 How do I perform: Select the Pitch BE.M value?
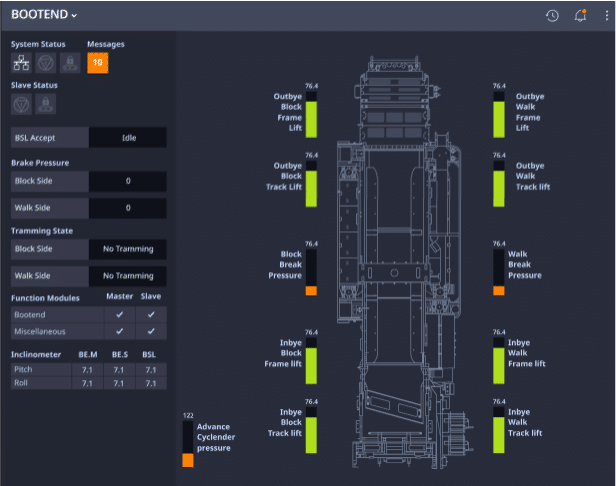tap(87, 370)
